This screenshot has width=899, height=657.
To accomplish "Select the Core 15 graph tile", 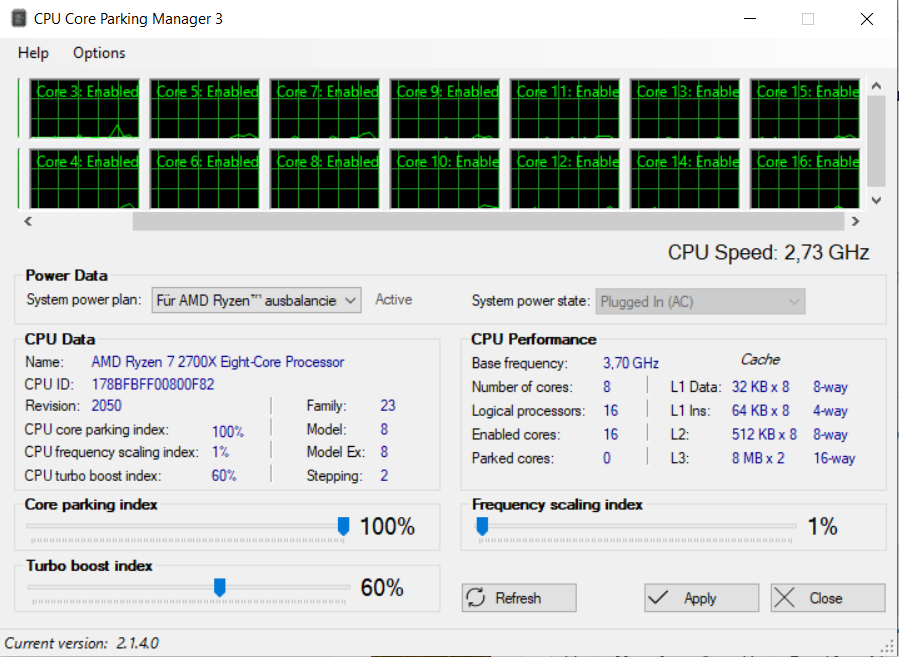I will 805,109.
